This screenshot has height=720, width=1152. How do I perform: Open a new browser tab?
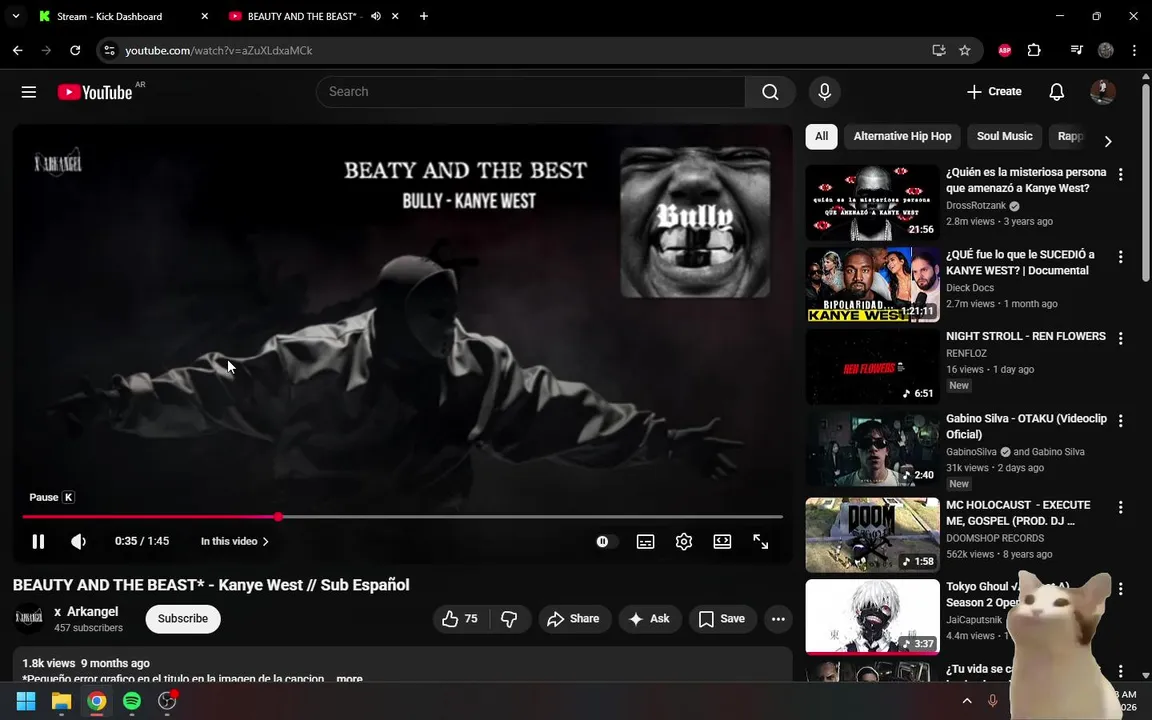424,16
